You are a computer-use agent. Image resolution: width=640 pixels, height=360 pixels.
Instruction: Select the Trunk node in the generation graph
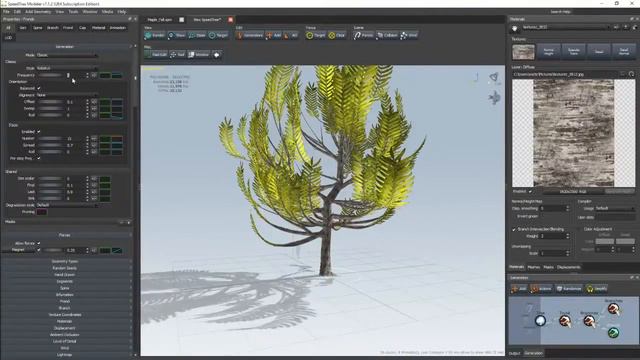565,321
